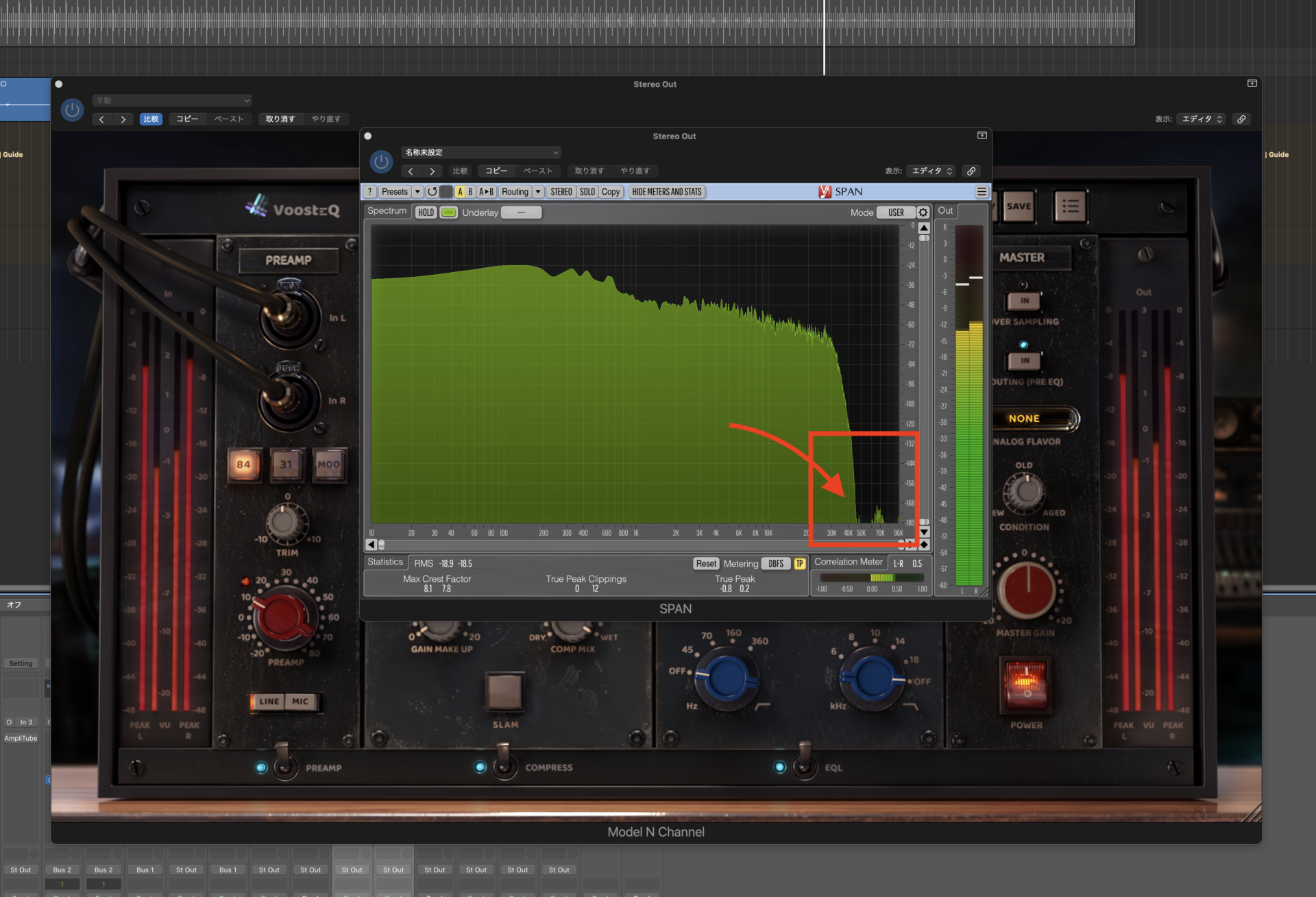Screen dimensions: 1316x897
Task: Click the Model N SAVE button
Action: 1019,206
